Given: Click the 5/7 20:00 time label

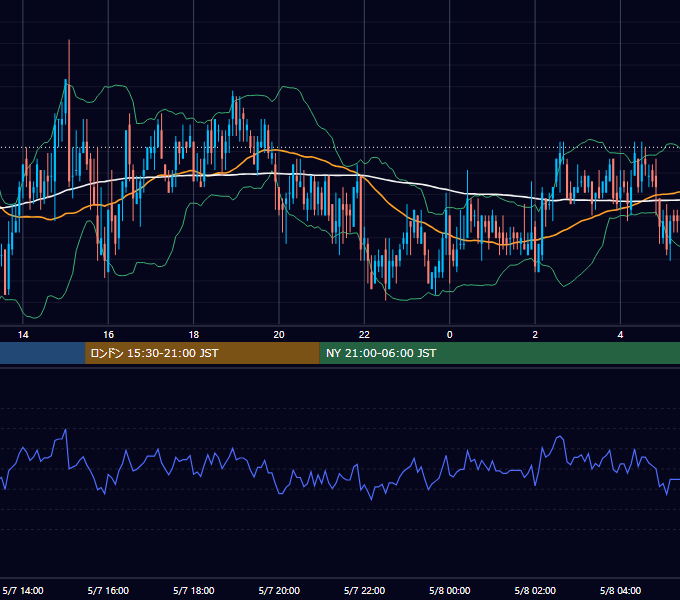Looking at the screenshot, I should tap(279, 591).
